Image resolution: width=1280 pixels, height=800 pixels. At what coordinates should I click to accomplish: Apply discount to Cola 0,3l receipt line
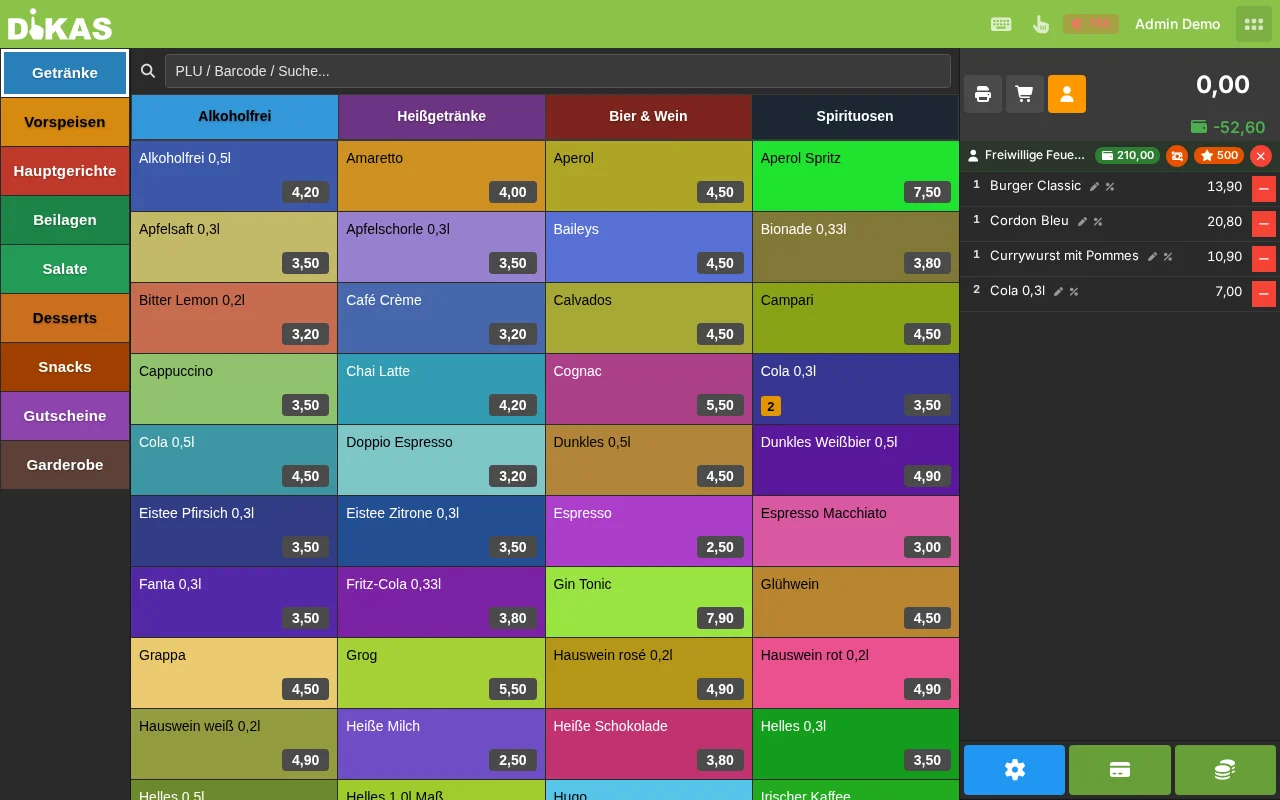[1074, 291]
